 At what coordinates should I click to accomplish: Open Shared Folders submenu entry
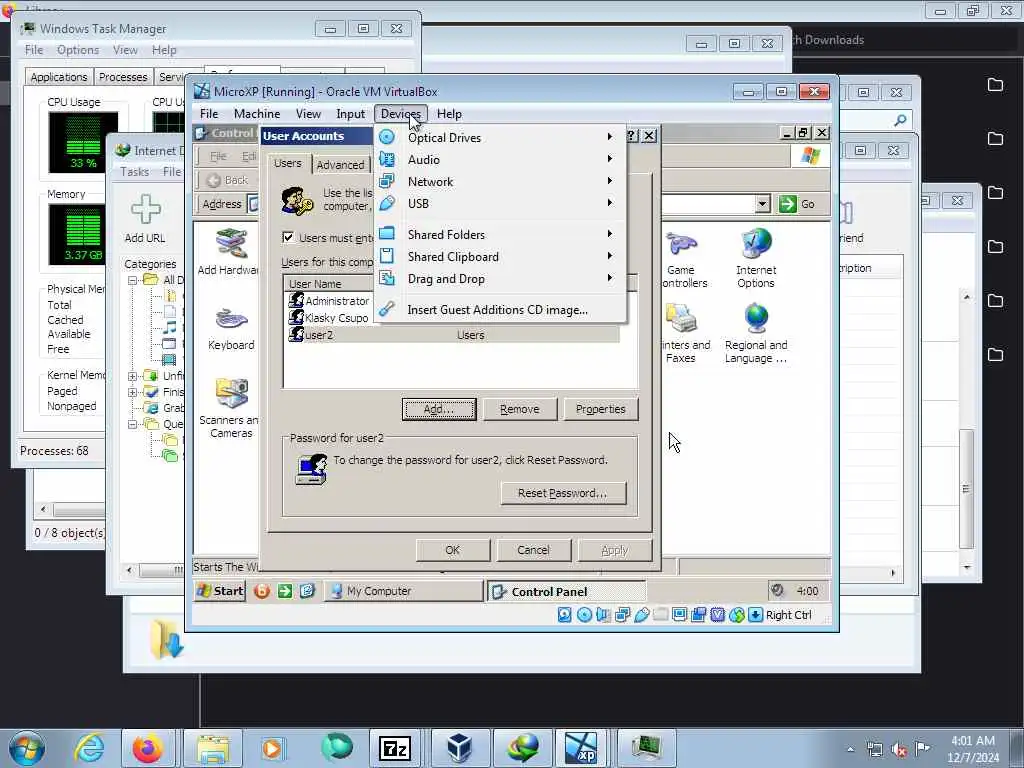coord(500,234)
